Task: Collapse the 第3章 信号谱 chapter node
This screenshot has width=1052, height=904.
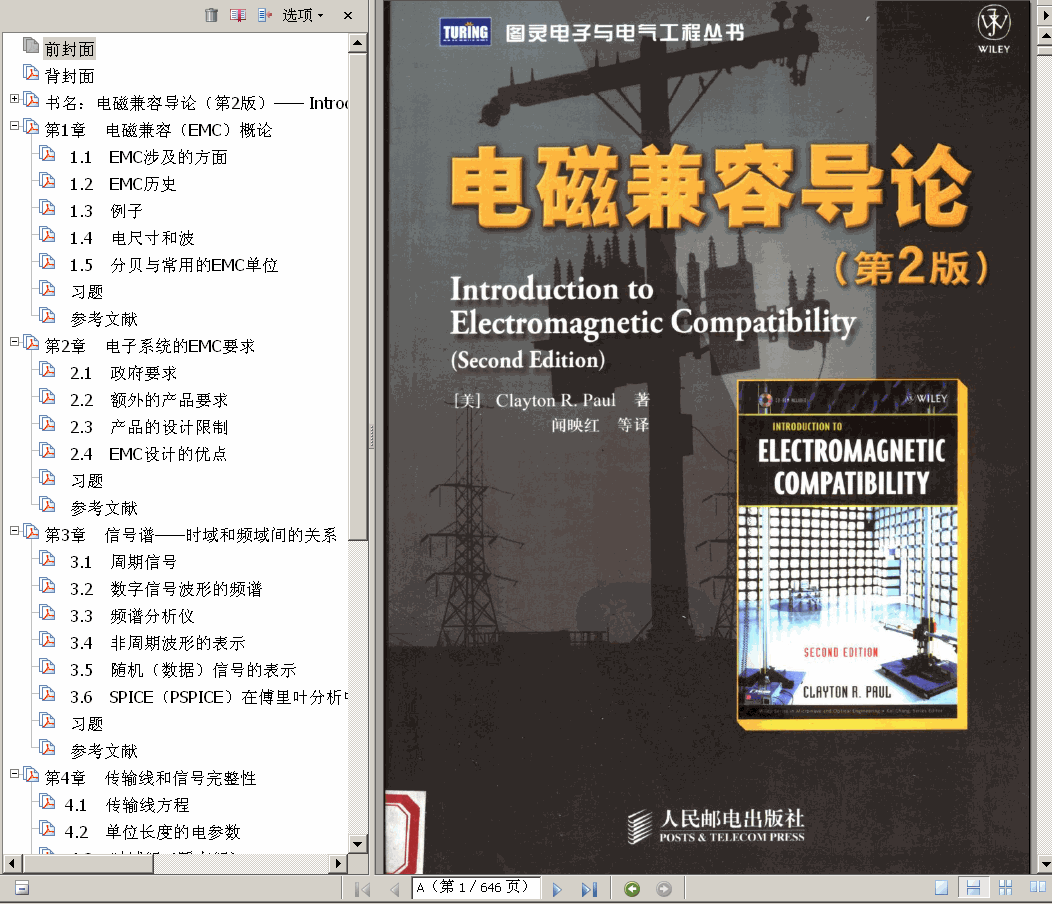Action: point(14,532)
